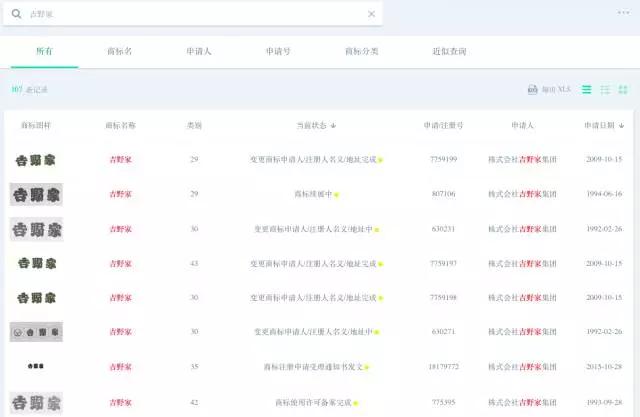
Task: Switch to the 申请号 tab
Action: click(278, 51)
